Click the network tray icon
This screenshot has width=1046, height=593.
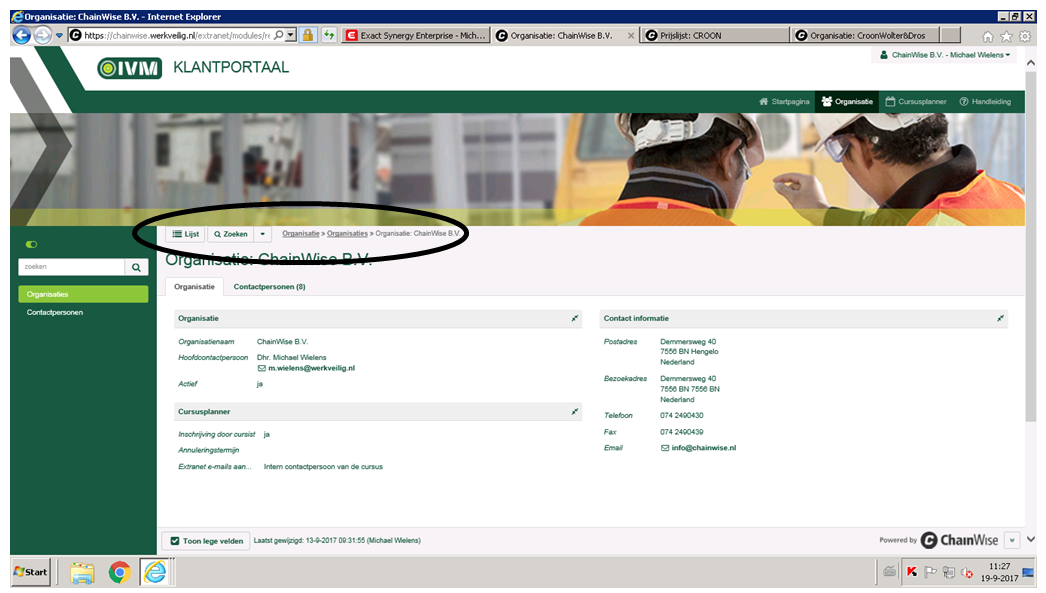(x=948, y=572)
